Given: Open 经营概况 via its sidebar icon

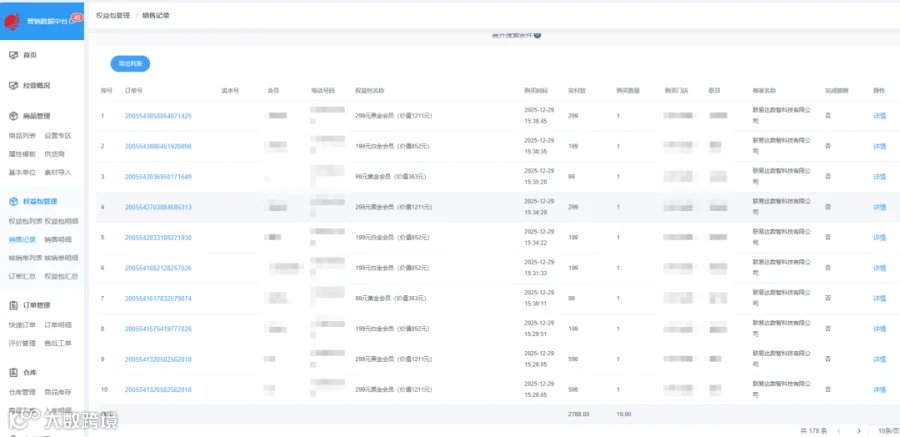Looking at the screenshot, I should (14, 86).
